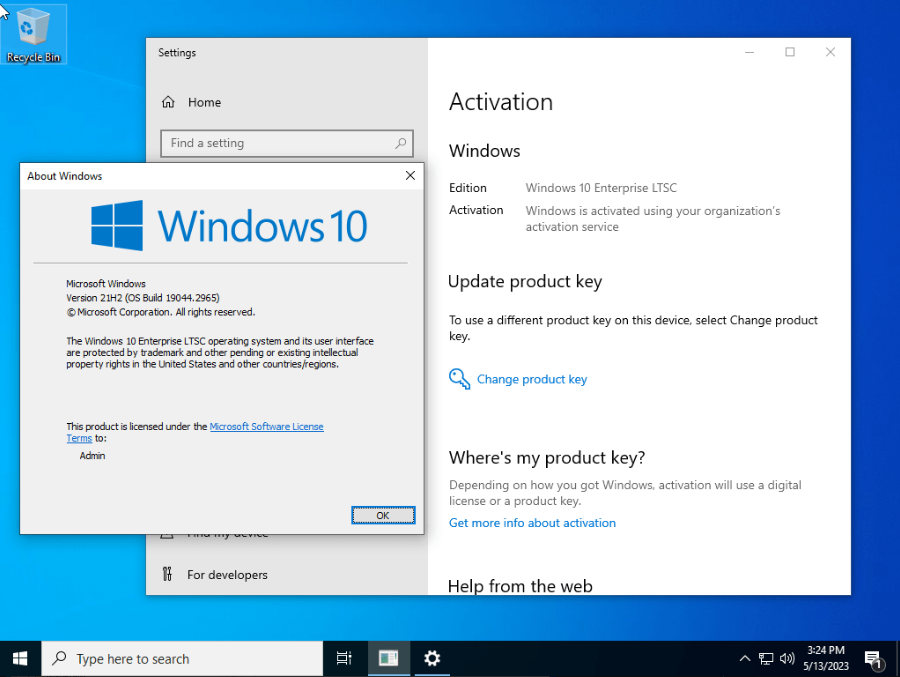
Task: Select For developers in Settings sidebar
Action: [227, 575]
